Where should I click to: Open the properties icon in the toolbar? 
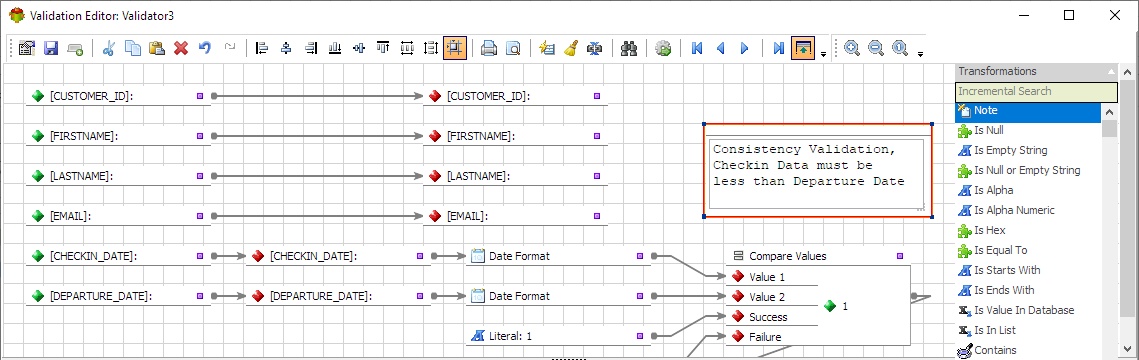[27, 49]
